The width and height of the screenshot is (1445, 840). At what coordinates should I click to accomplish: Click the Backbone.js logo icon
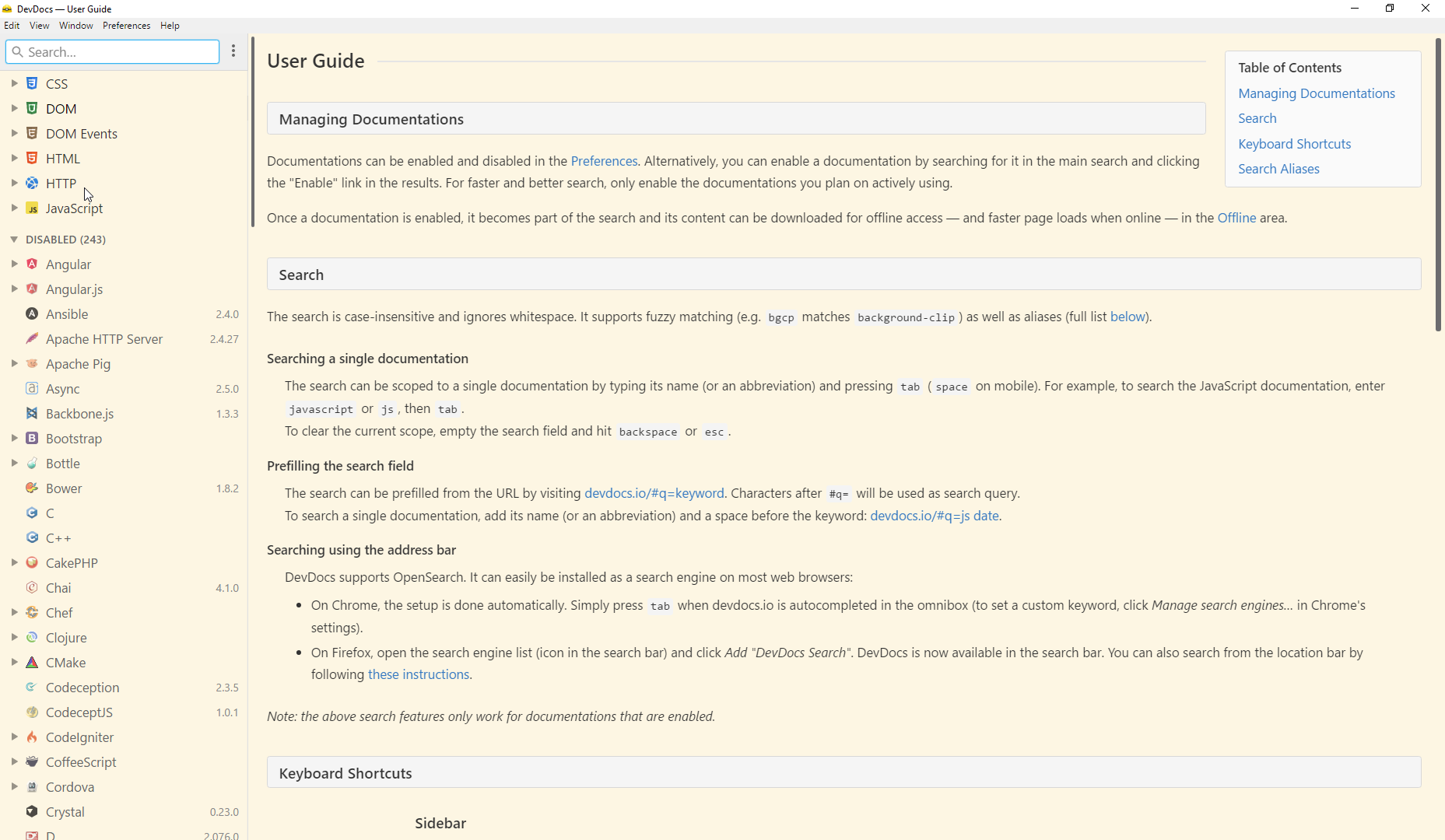(32, 413)
